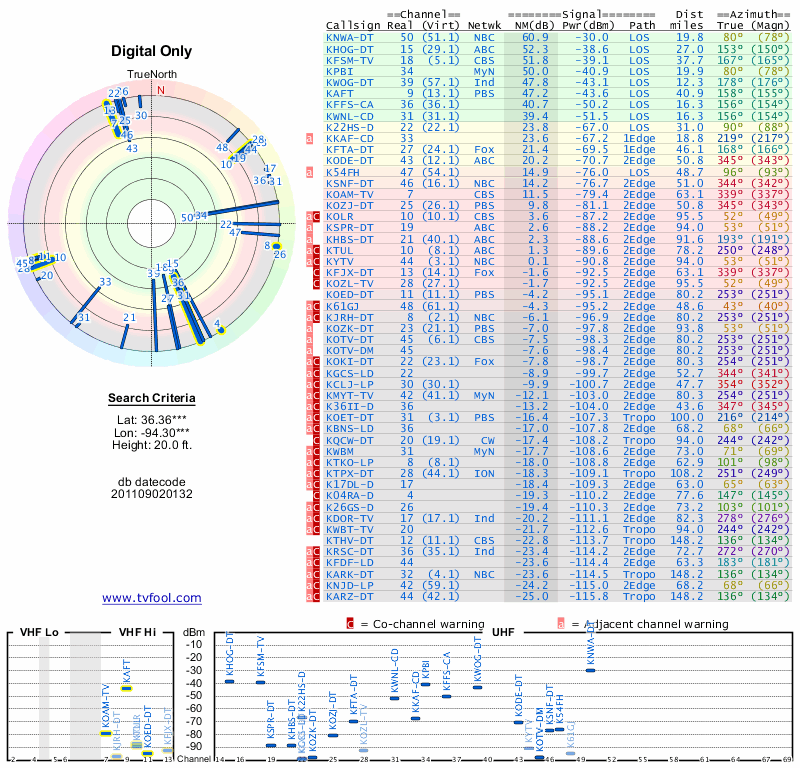
Task: Select the KCLJ-LP callsign in the table
Action: [349, 384]
